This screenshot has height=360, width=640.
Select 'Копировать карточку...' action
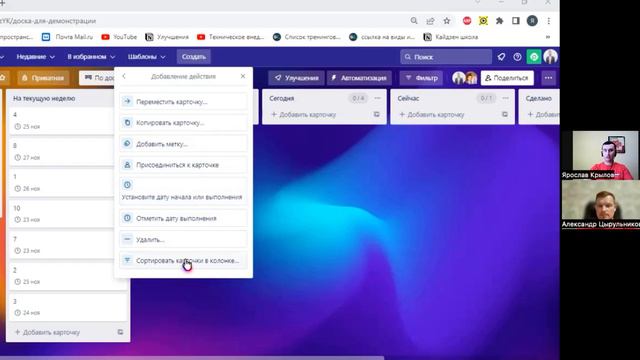183,122
